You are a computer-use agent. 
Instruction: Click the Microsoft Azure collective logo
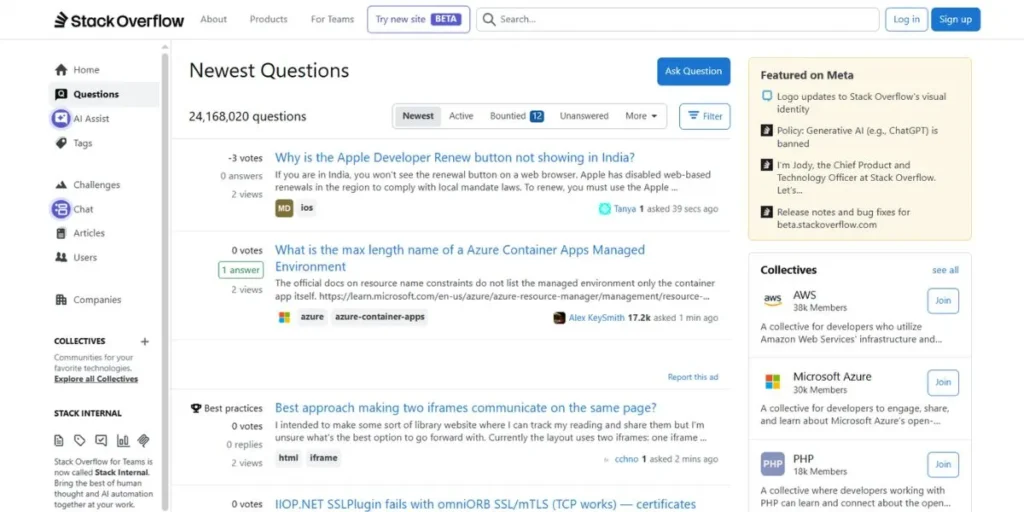[773, 382]
